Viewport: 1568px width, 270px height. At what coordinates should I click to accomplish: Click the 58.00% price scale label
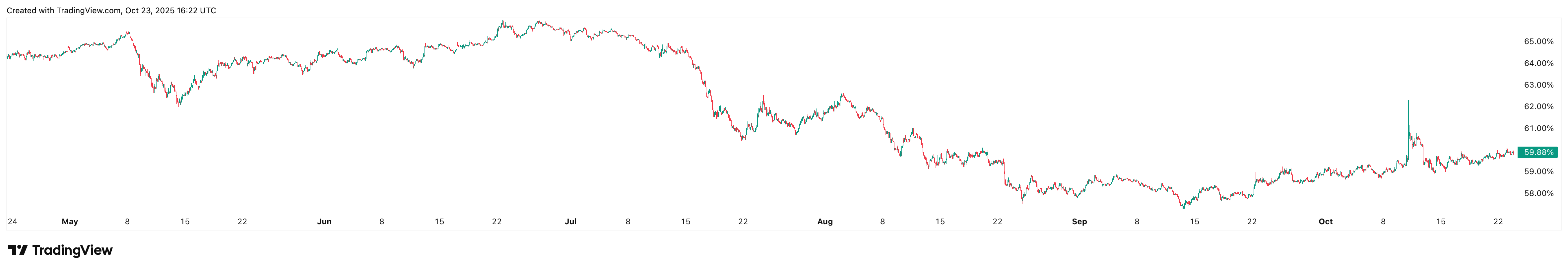[x=1539, y=194]
